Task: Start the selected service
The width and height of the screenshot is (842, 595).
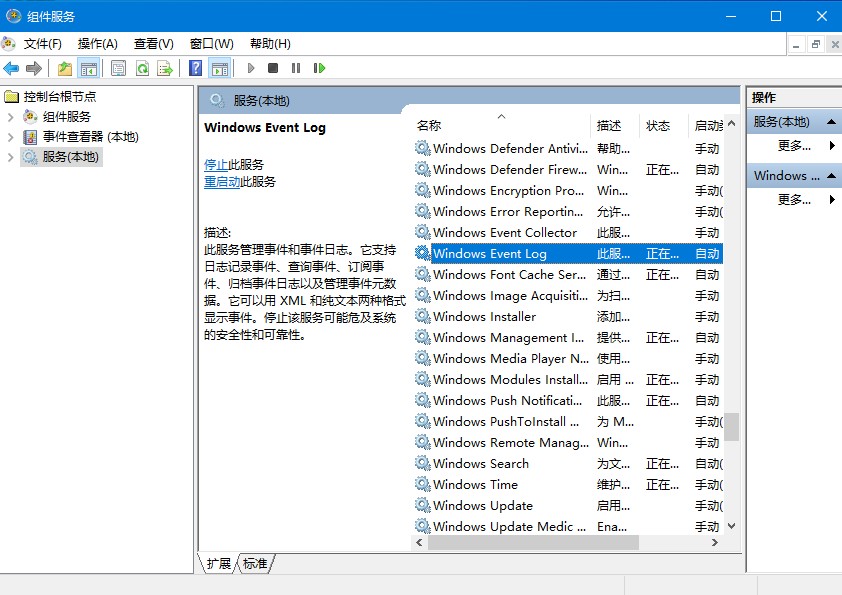Action: point(252,67)
